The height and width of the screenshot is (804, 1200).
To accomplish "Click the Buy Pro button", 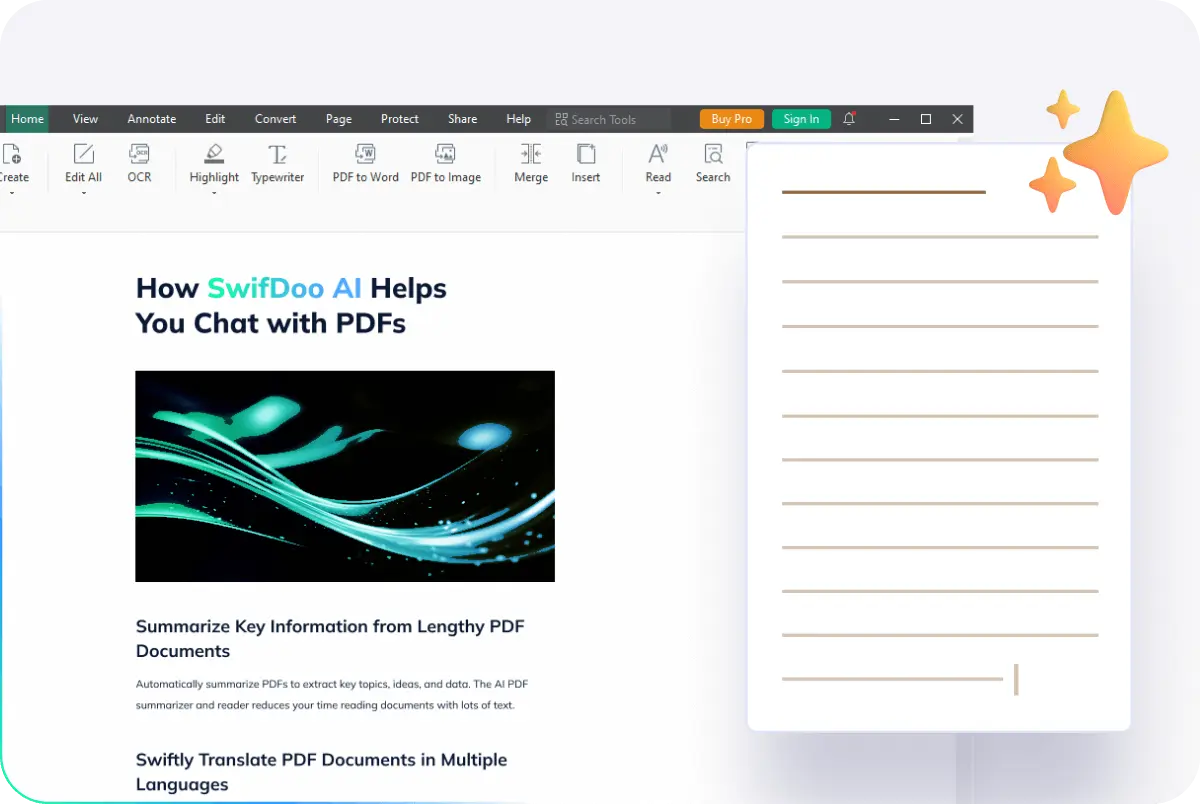I will point(732,119).
